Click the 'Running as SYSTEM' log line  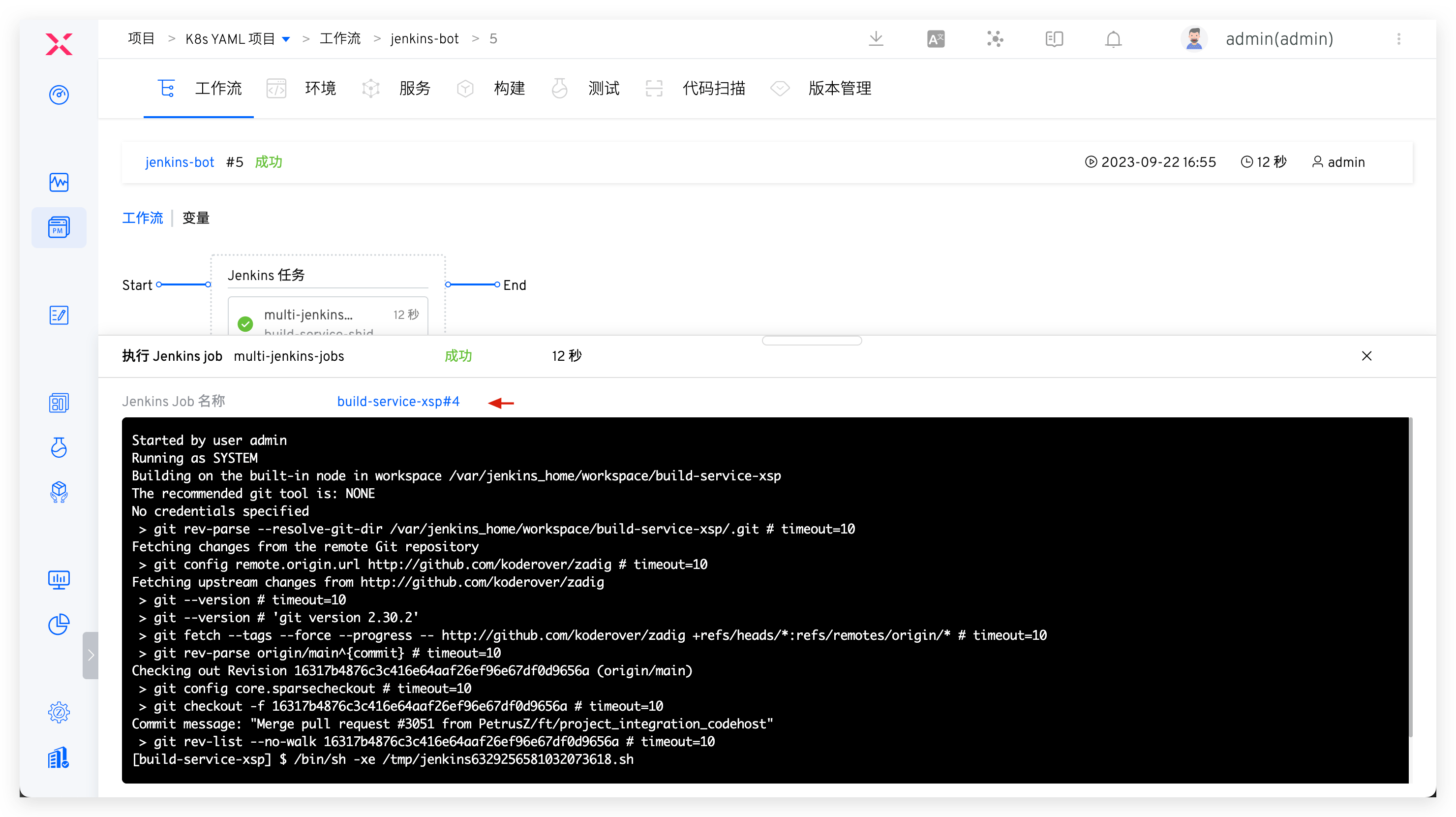click(x=194, y=458)
